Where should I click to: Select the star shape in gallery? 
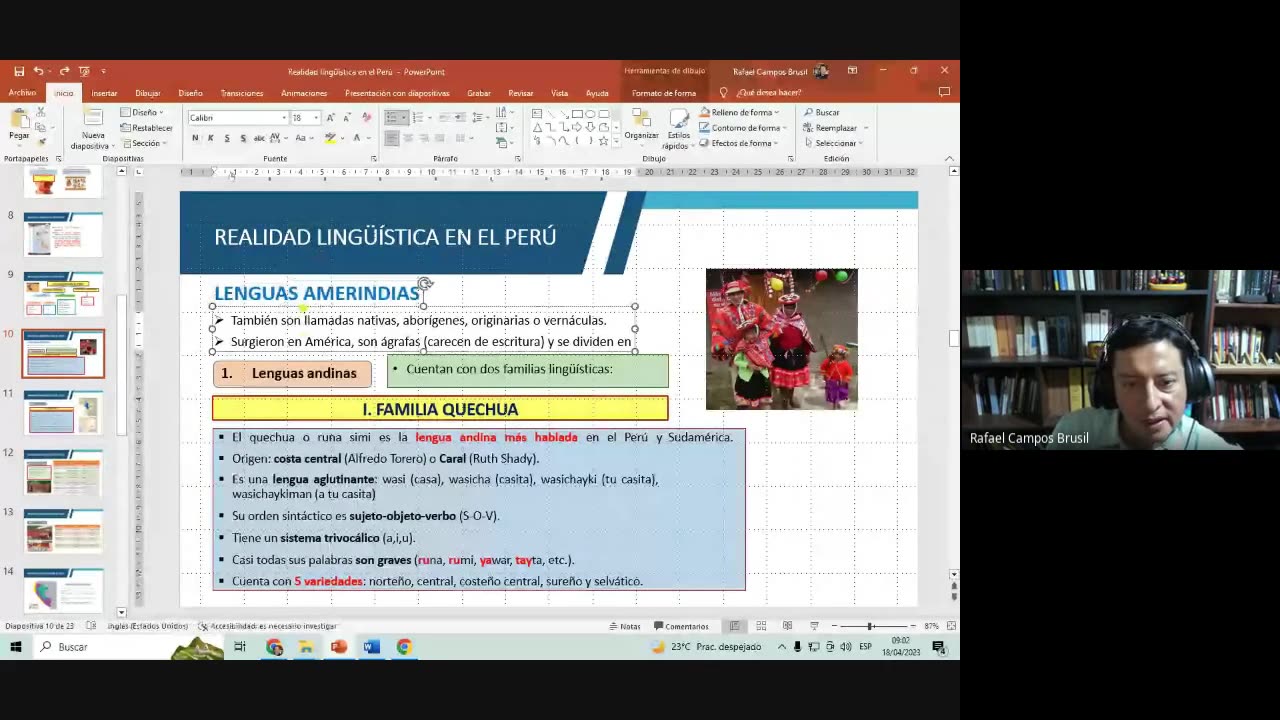pos(603,141)
